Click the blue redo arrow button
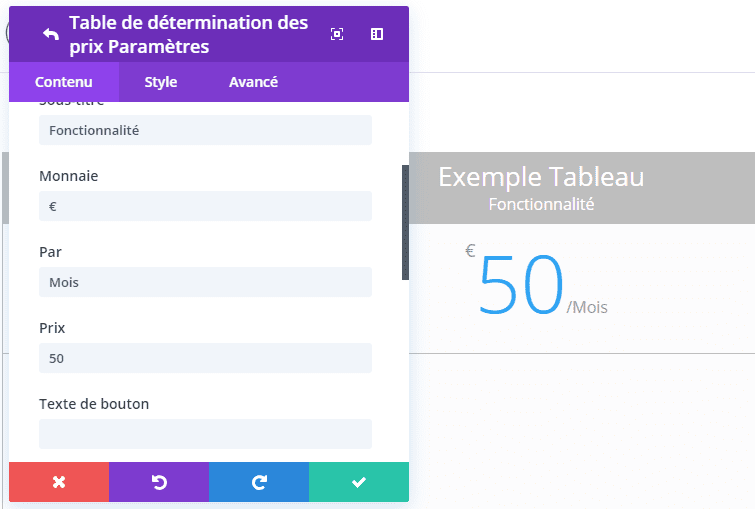Image resolution: width=755 pixels, height=509 pixels. [x=259, y=482]
